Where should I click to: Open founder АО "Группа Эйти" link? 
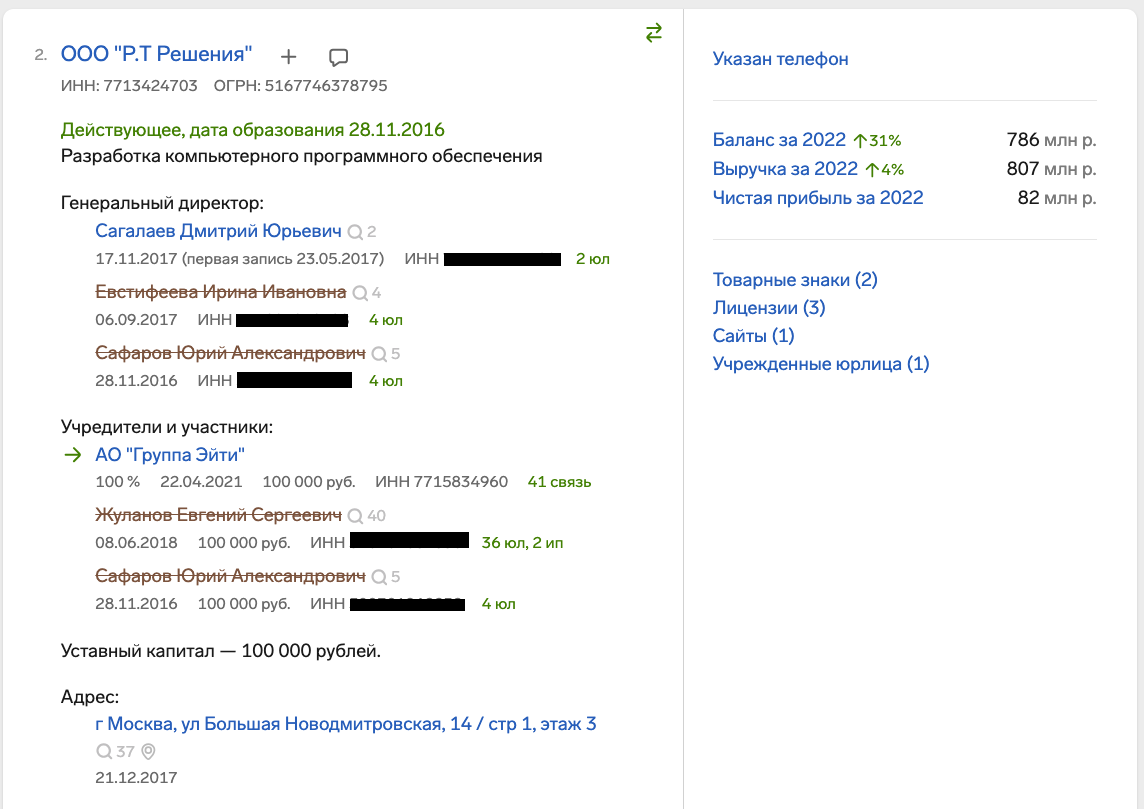170,454
